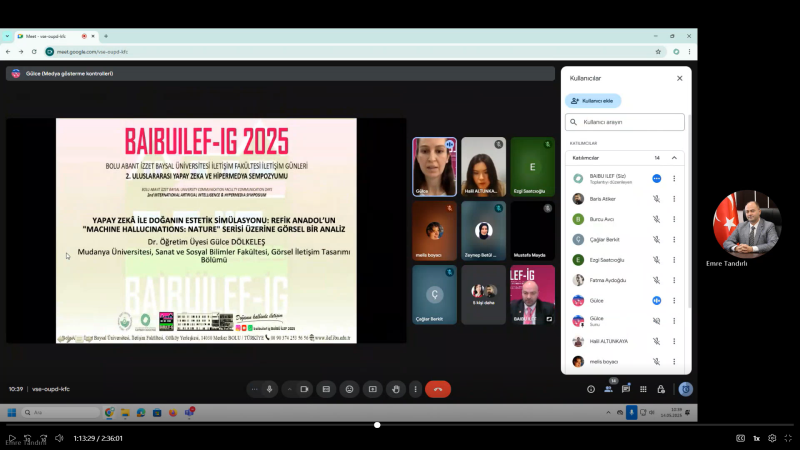The height and width of the screenshot is (450, 800).
Task: Click the browser back arrow
Action: pyautogui.click(x=8, y=52)
